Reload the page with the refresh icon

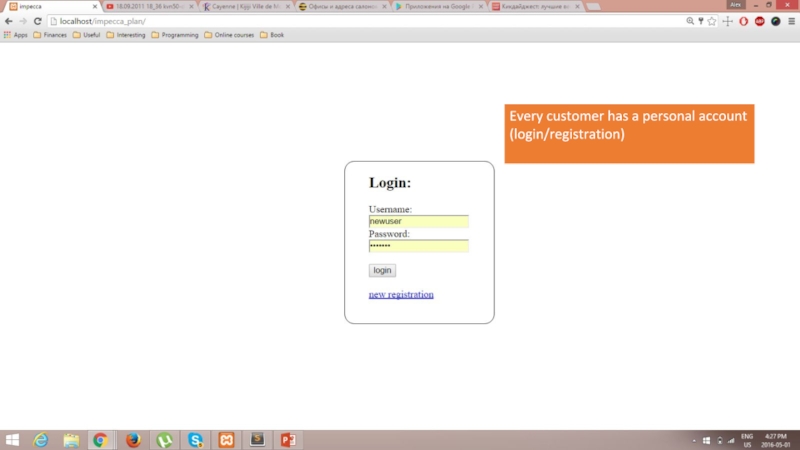[x=37, y=20]
